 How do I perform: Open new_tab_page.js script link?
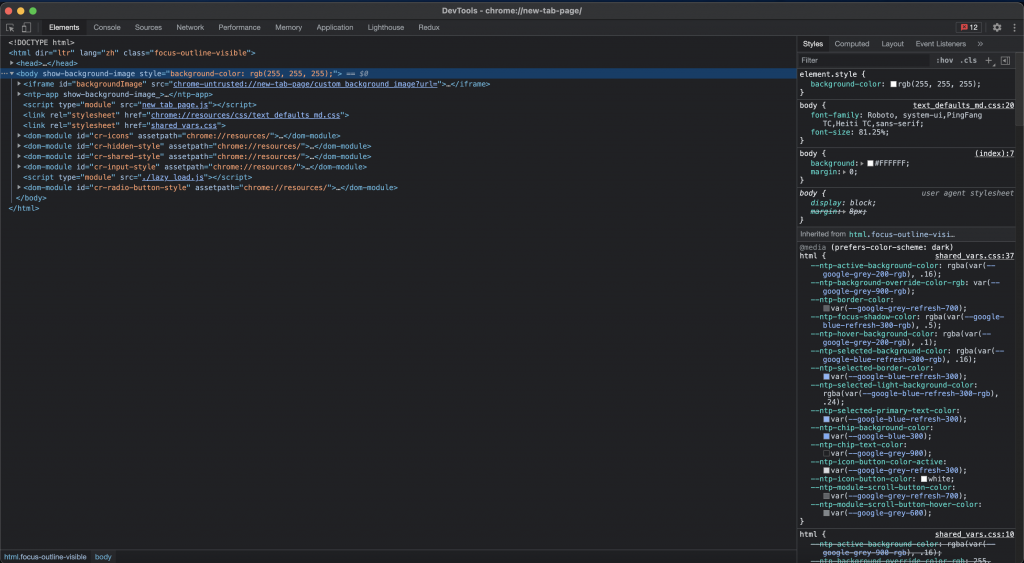tap(175, 105)
